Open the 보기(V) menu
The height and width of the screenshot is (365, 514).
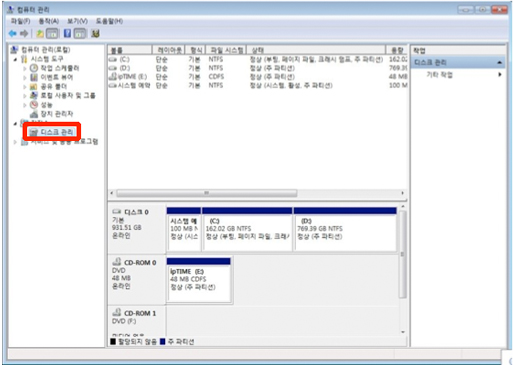click(77, 21)
